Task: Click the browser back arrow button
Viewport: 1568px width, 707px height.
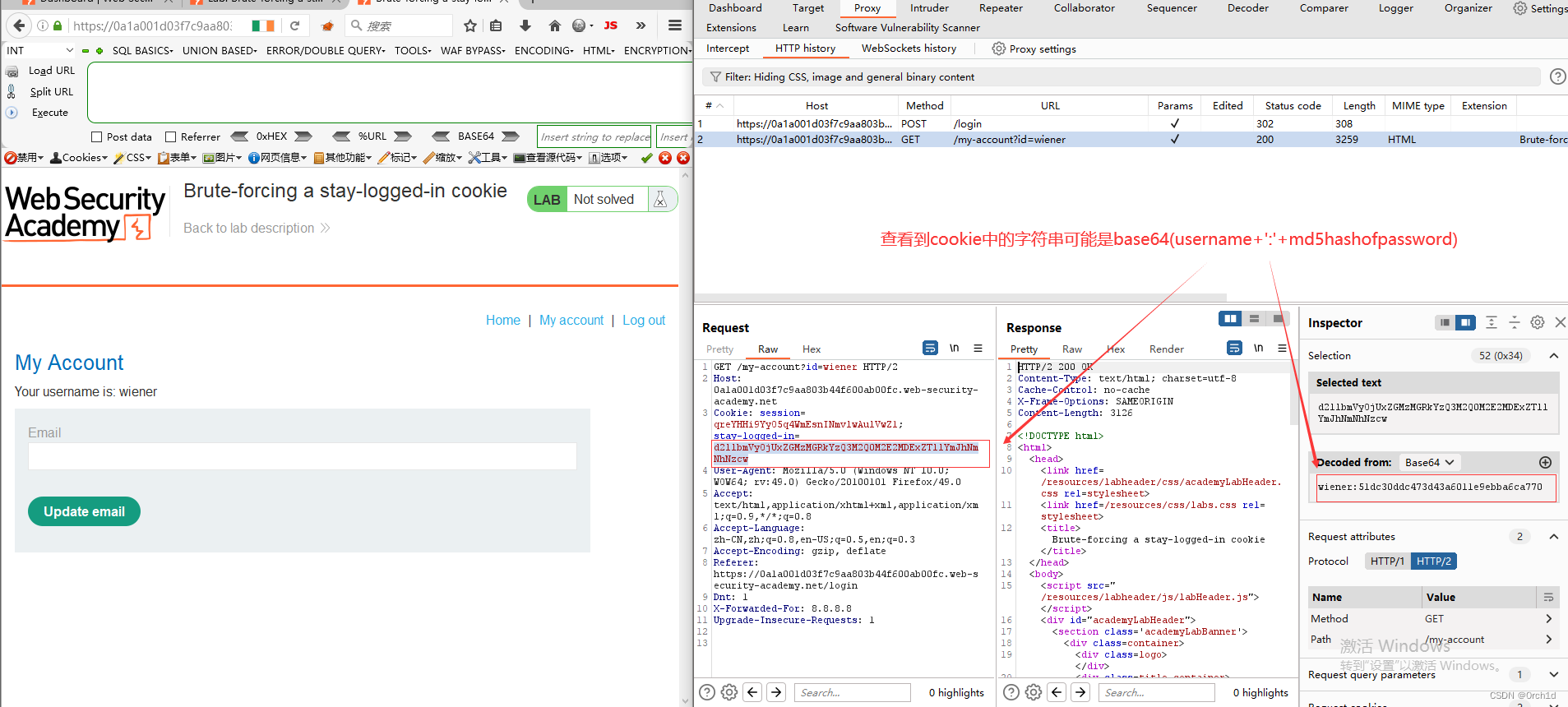Action: point(20,25)
